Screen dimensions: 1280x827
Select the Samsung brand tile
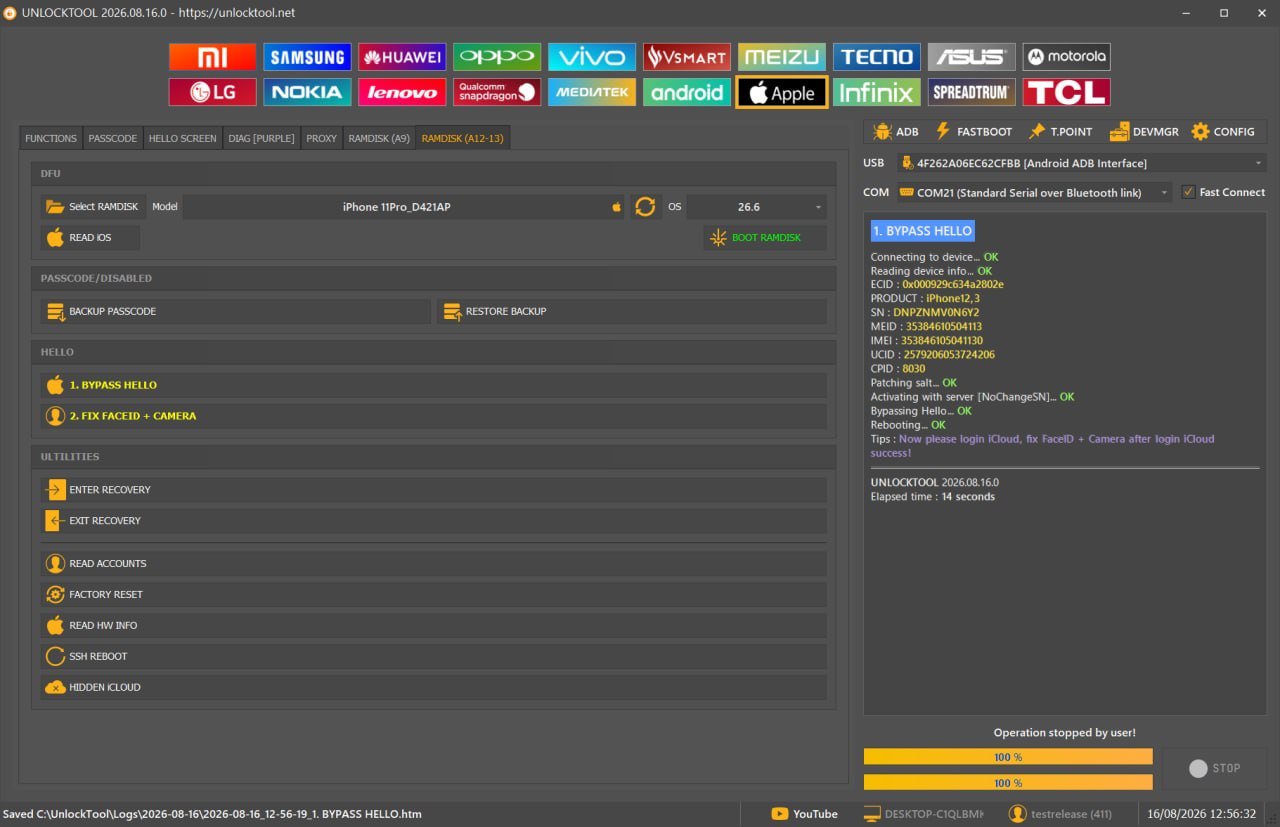[x=307, y=57]
